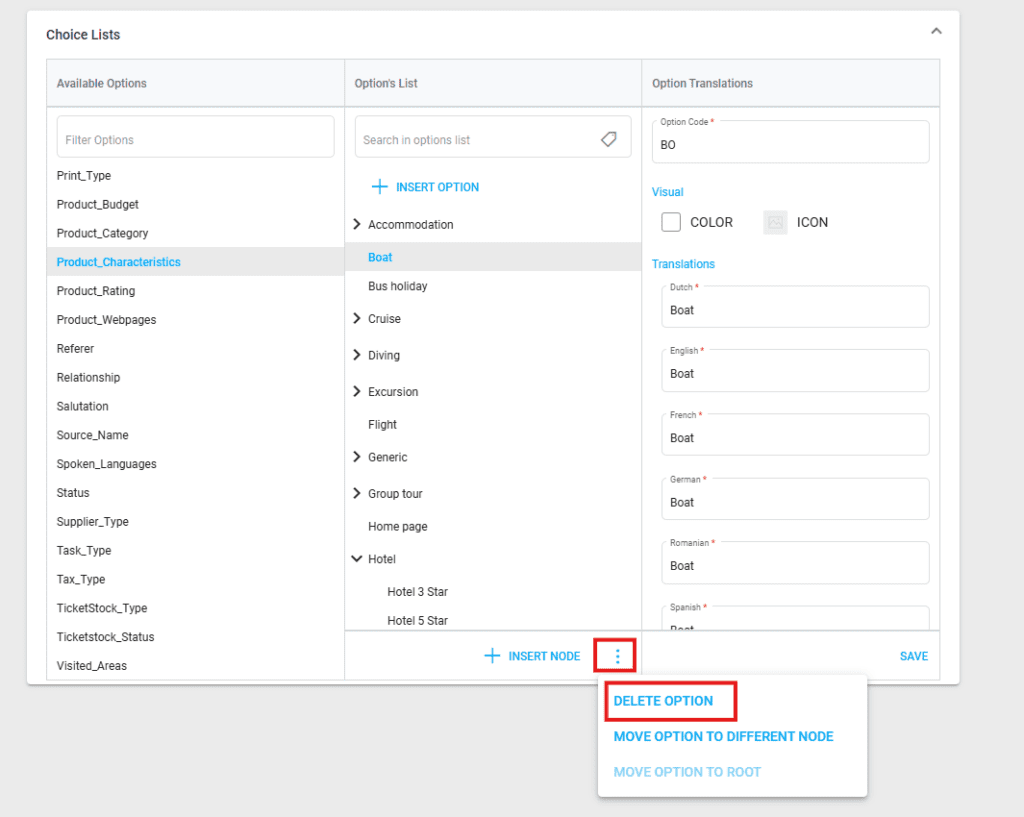This screenshot has height=817, width=1024.
Task: Click the tag icon in options search
Action: click(608, 140)
